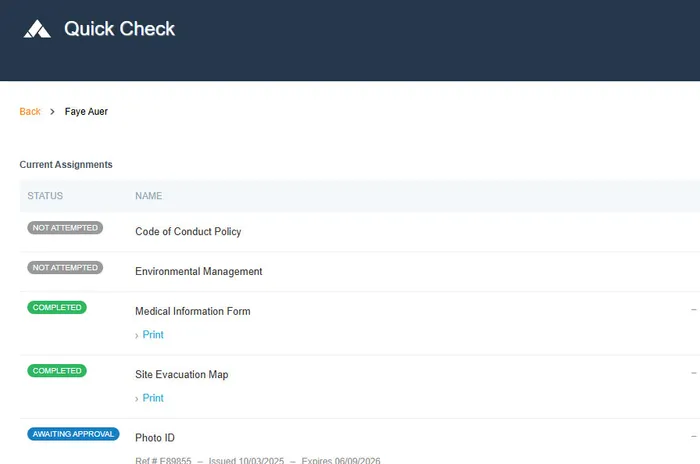Click the Awaiting Approval badge for Photo ID
Image resolution: width=700 pixels, height=464 pixels.
[73, 434]
